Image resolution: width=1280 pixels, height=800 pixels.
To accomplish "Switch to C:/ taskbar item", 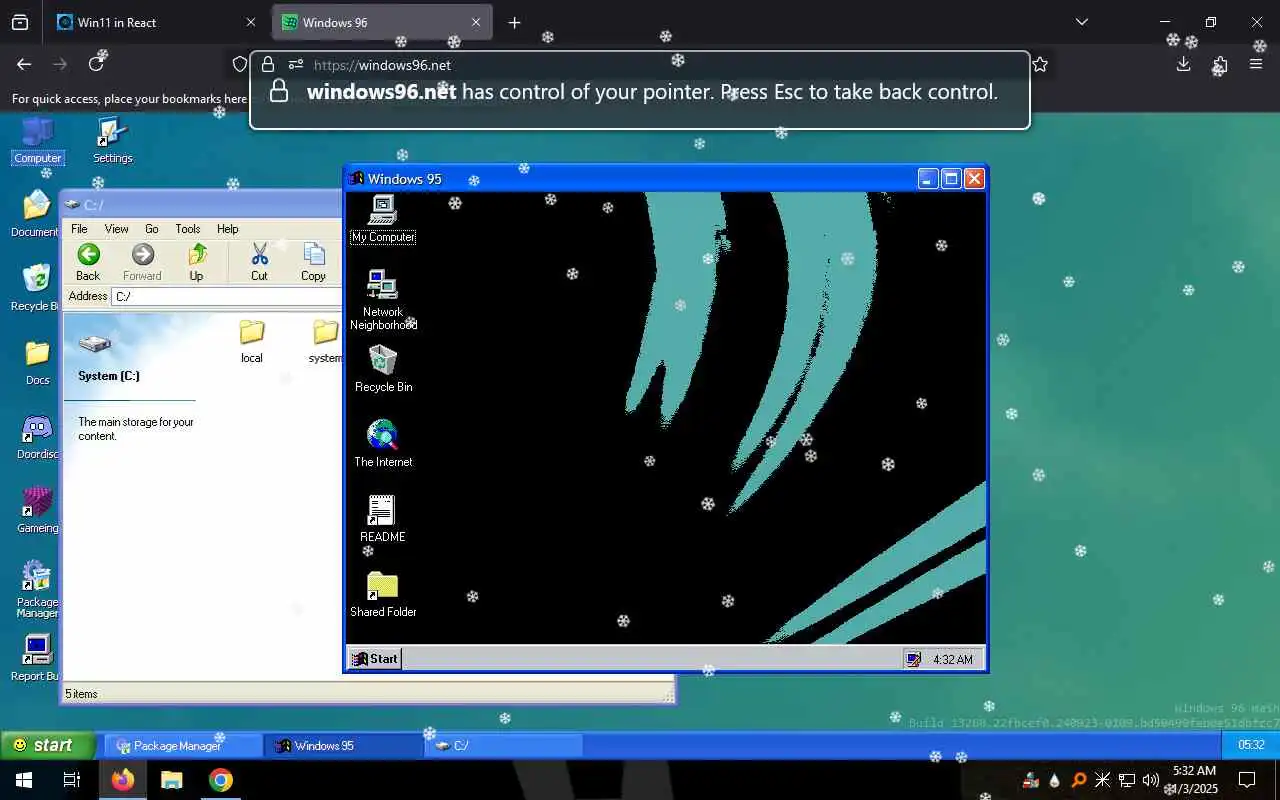I will tap(504, 745).
